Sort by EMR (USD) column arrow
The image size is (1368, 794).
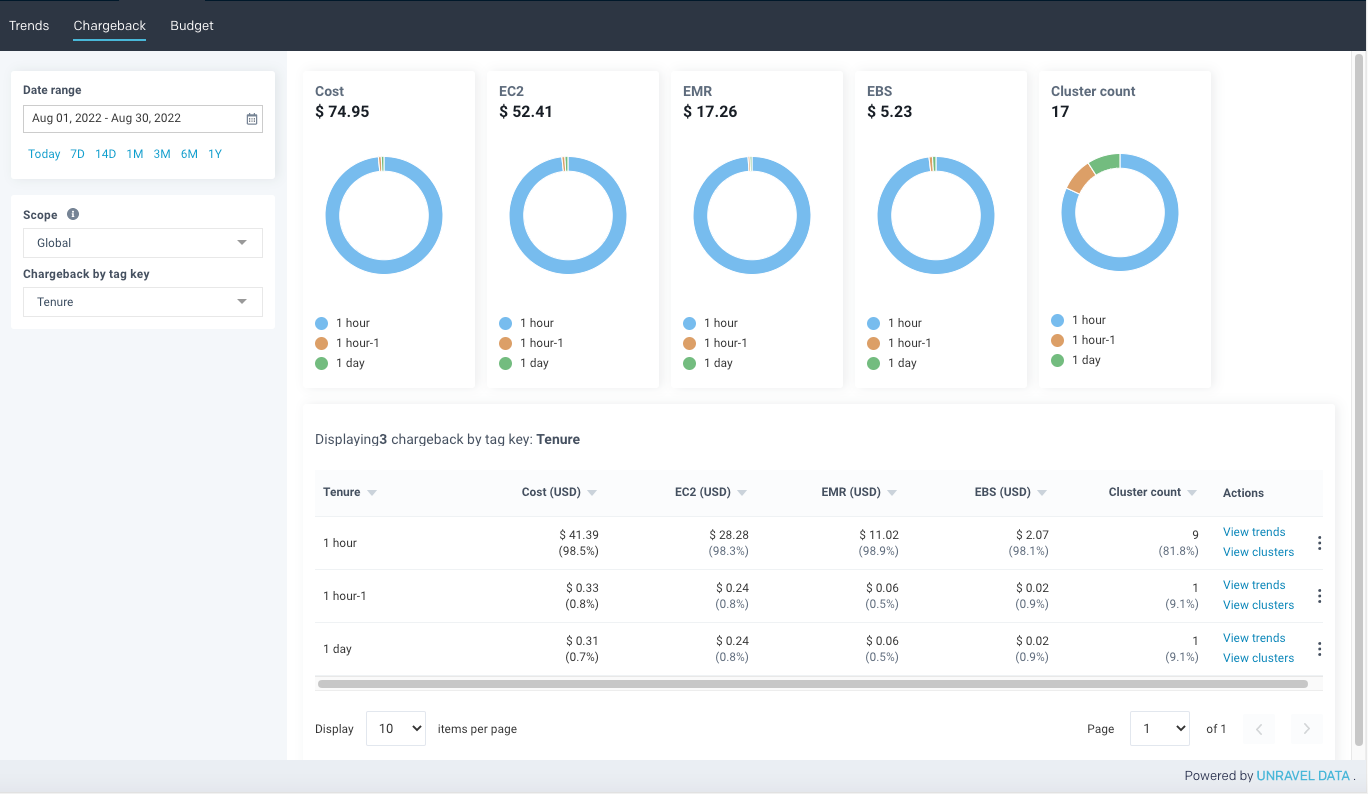(x=892, y=493)
